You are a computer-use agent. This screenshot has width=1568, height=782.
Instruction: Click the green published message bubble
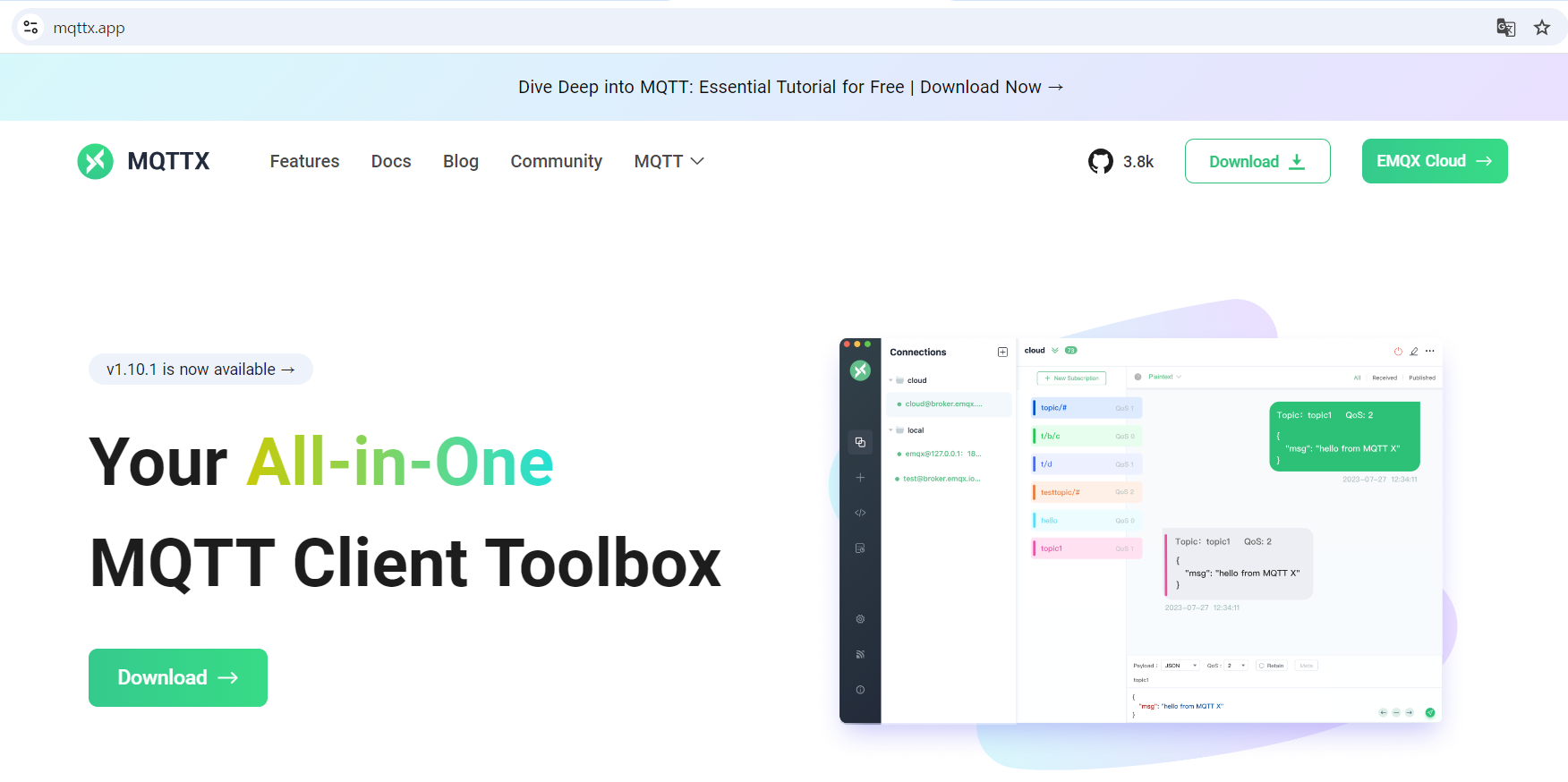click(x=1344, y=437)
